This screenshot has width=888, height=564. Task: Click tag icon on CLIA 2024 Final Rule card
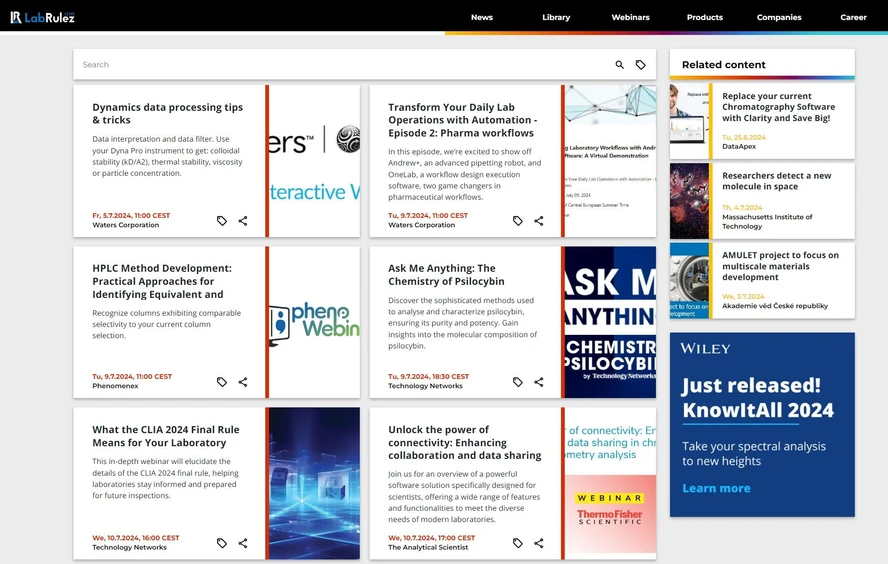[x=222, y=543]
